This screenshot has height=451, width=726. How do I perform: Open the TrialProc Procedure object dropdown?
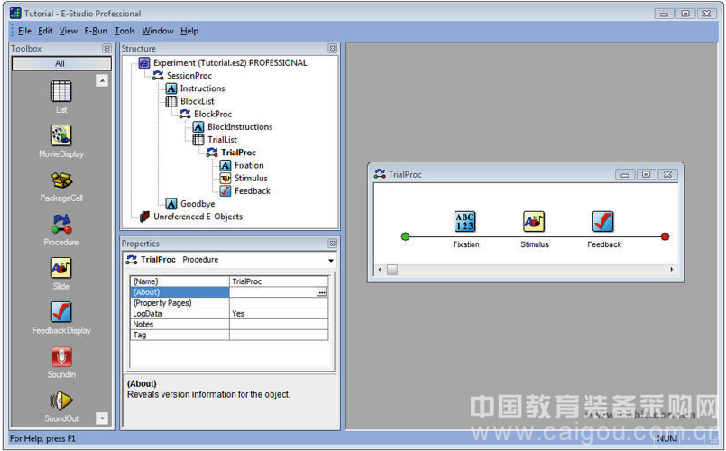(x=331, y=260)
